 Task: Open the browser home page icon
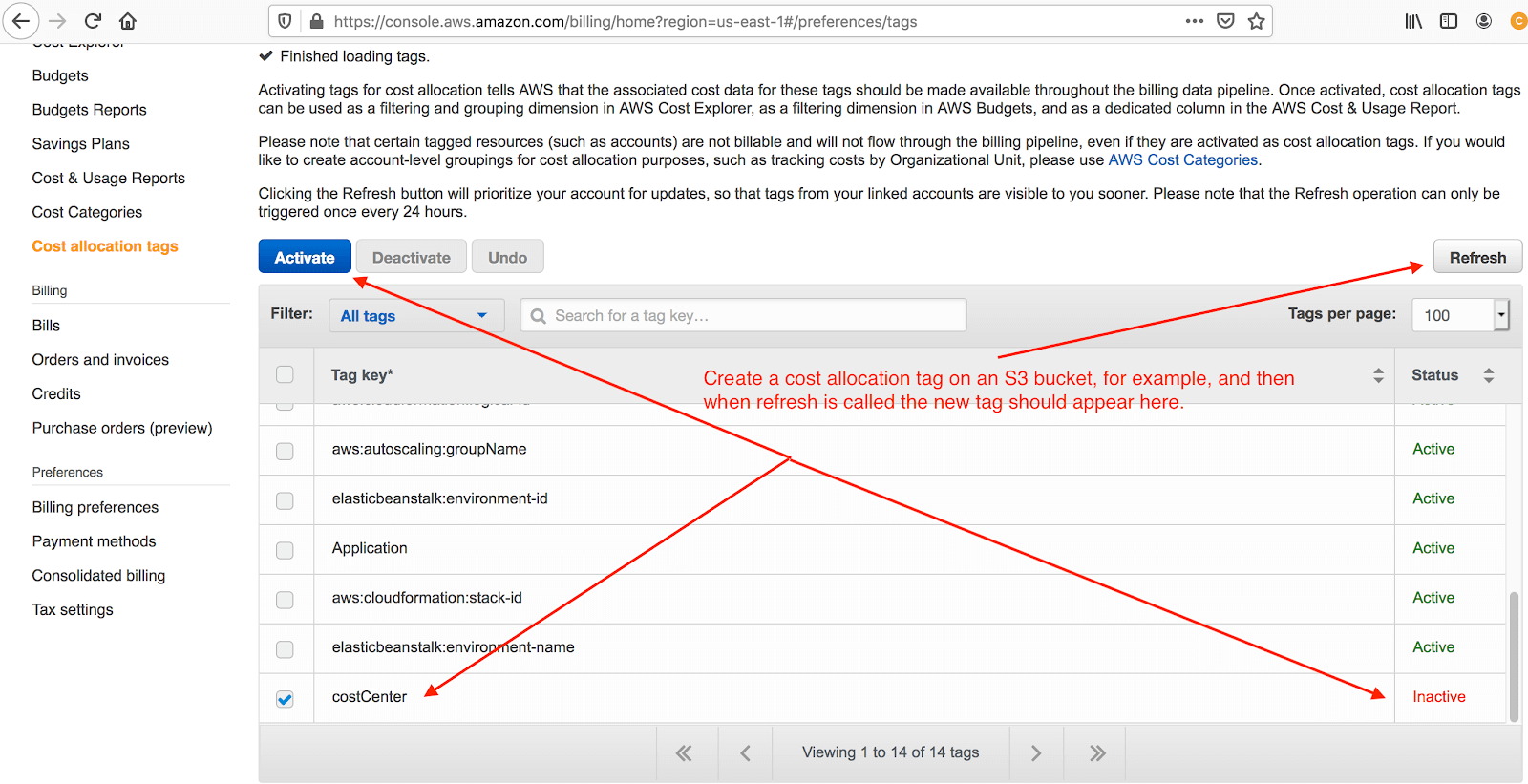pos(128,21)
